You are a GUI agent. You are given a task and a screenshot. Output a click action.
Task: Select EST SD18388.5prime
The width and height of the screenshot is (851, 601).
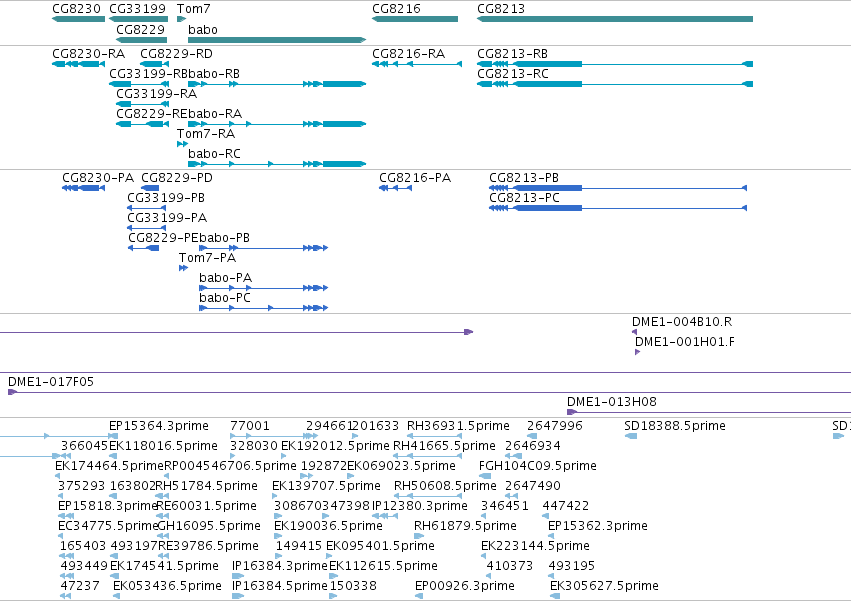click(675, 426)
